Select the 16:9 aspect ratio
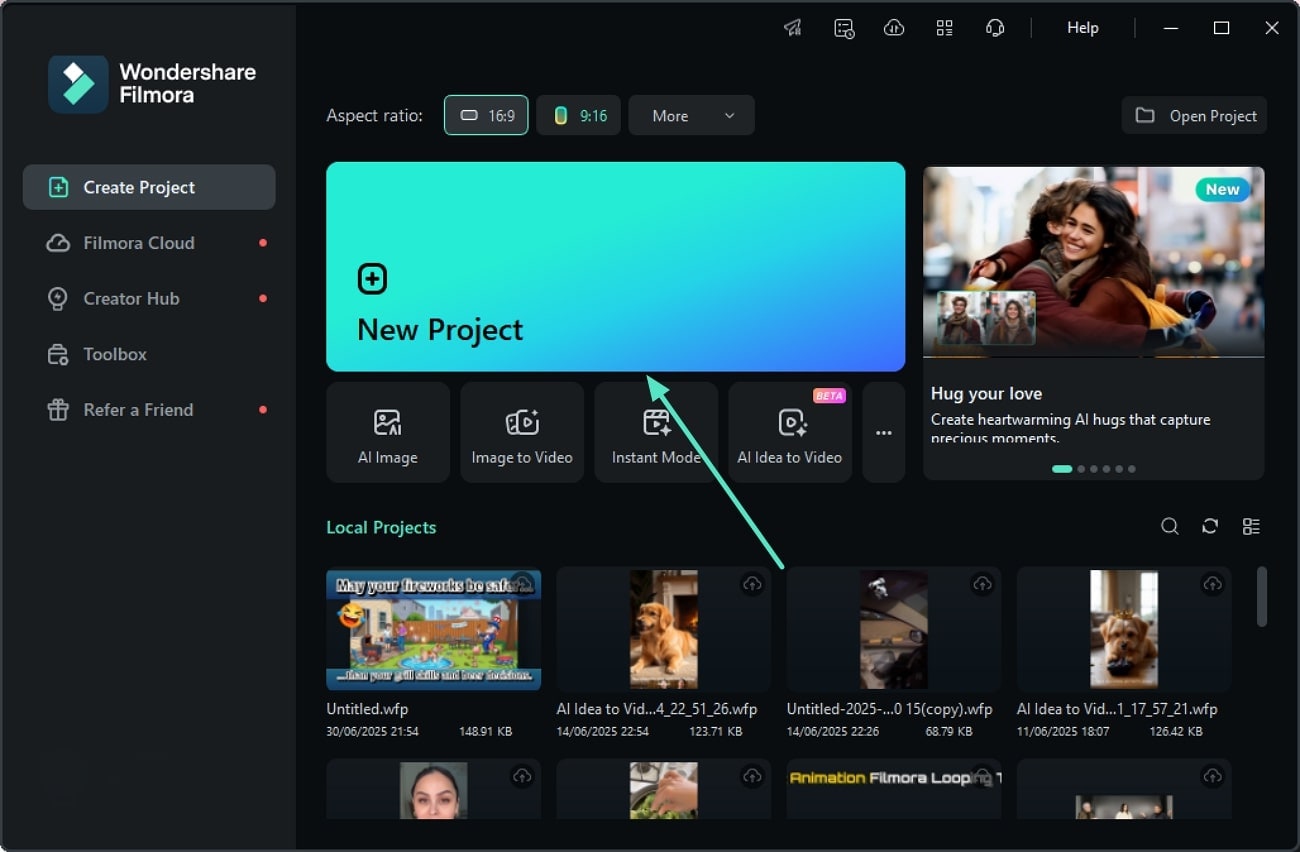Screen dimensions: 1300x852 pyautogui.click(x=486, y=115)
